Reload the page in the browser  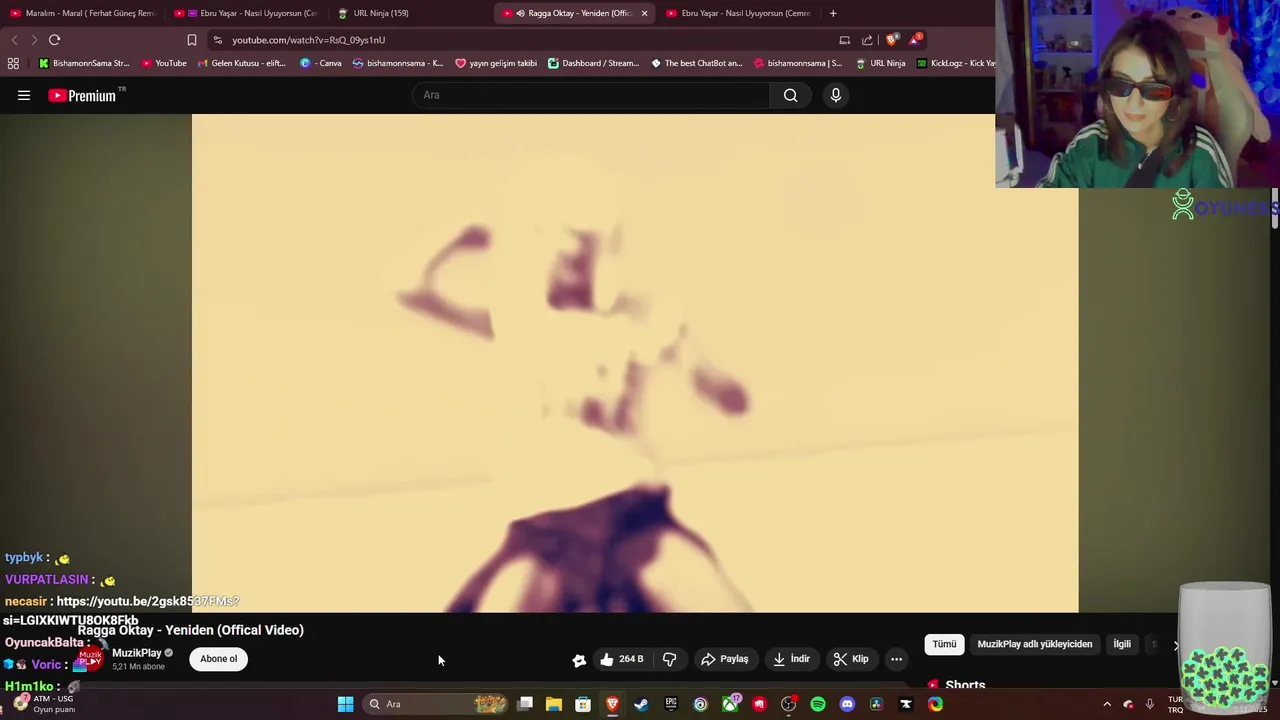[54, 40]
